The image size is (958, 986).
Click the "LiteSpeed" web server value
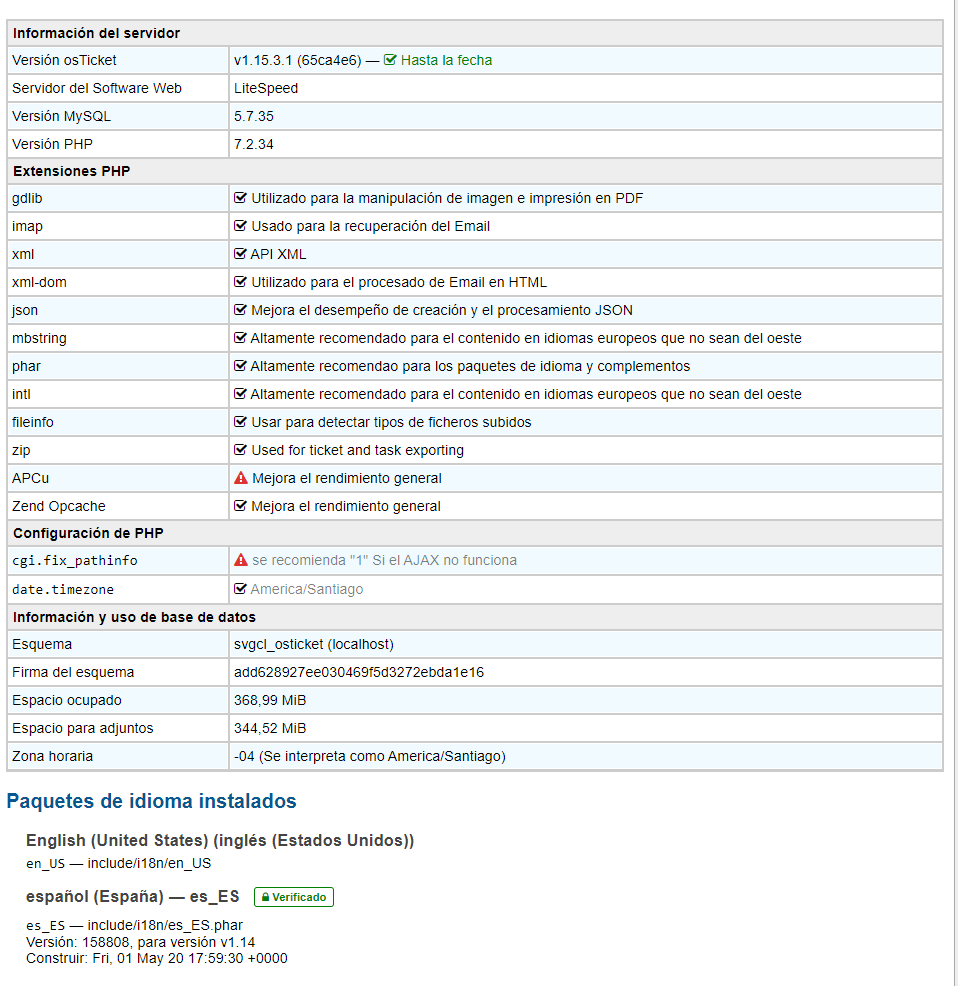click(266, 88)
